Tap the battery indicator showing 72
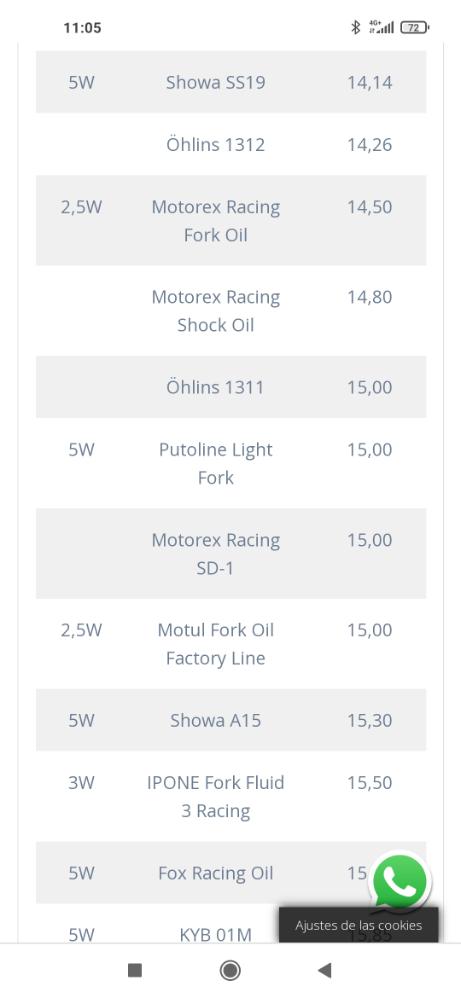The width and height of the screenshot is (461, 998). pyautogui.click(x=415, y=27)
